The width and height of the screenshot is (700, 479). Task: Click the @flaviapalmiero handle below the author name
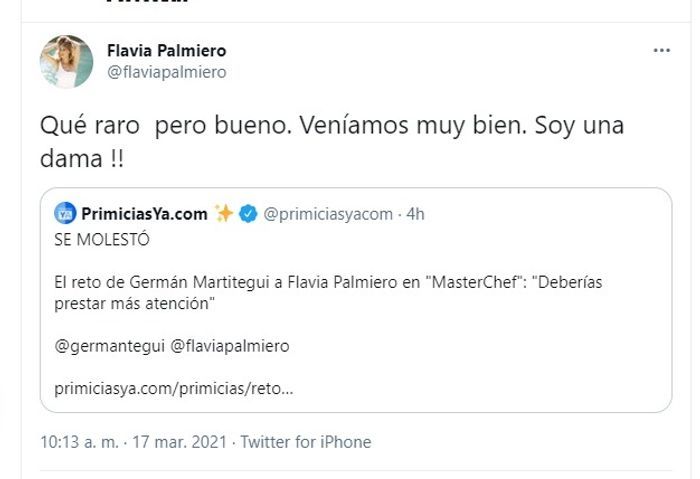coord(166,72)
